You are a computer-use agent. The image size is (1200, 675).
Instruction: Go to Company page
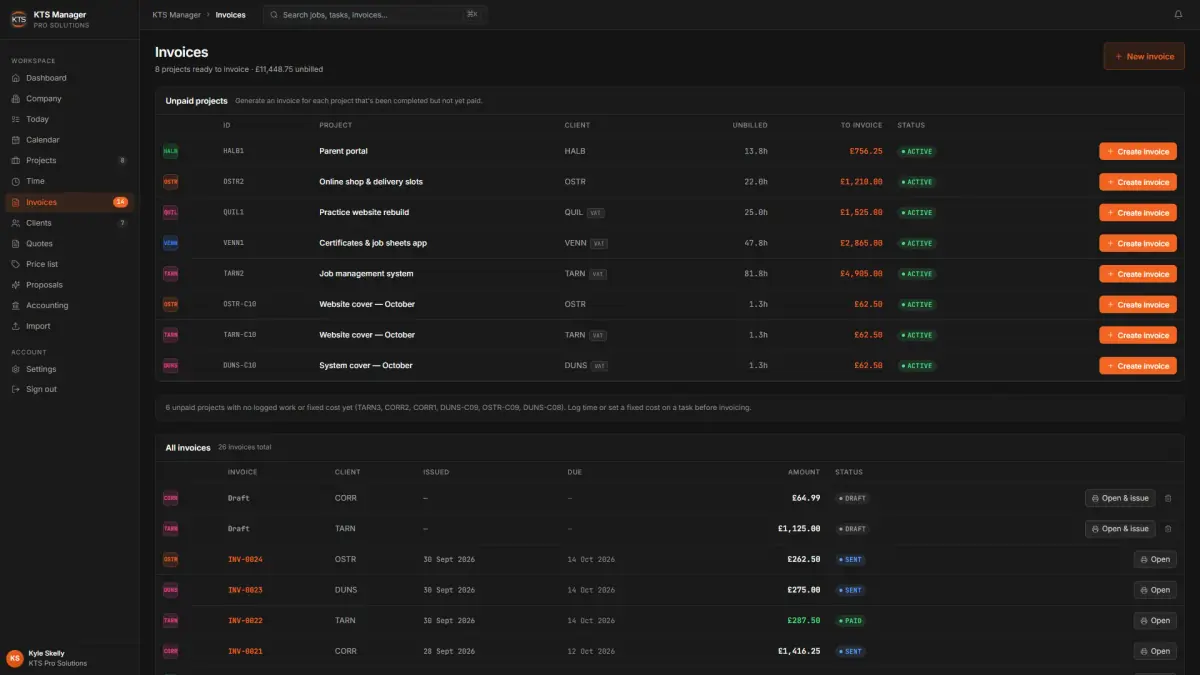coord(69,98)
